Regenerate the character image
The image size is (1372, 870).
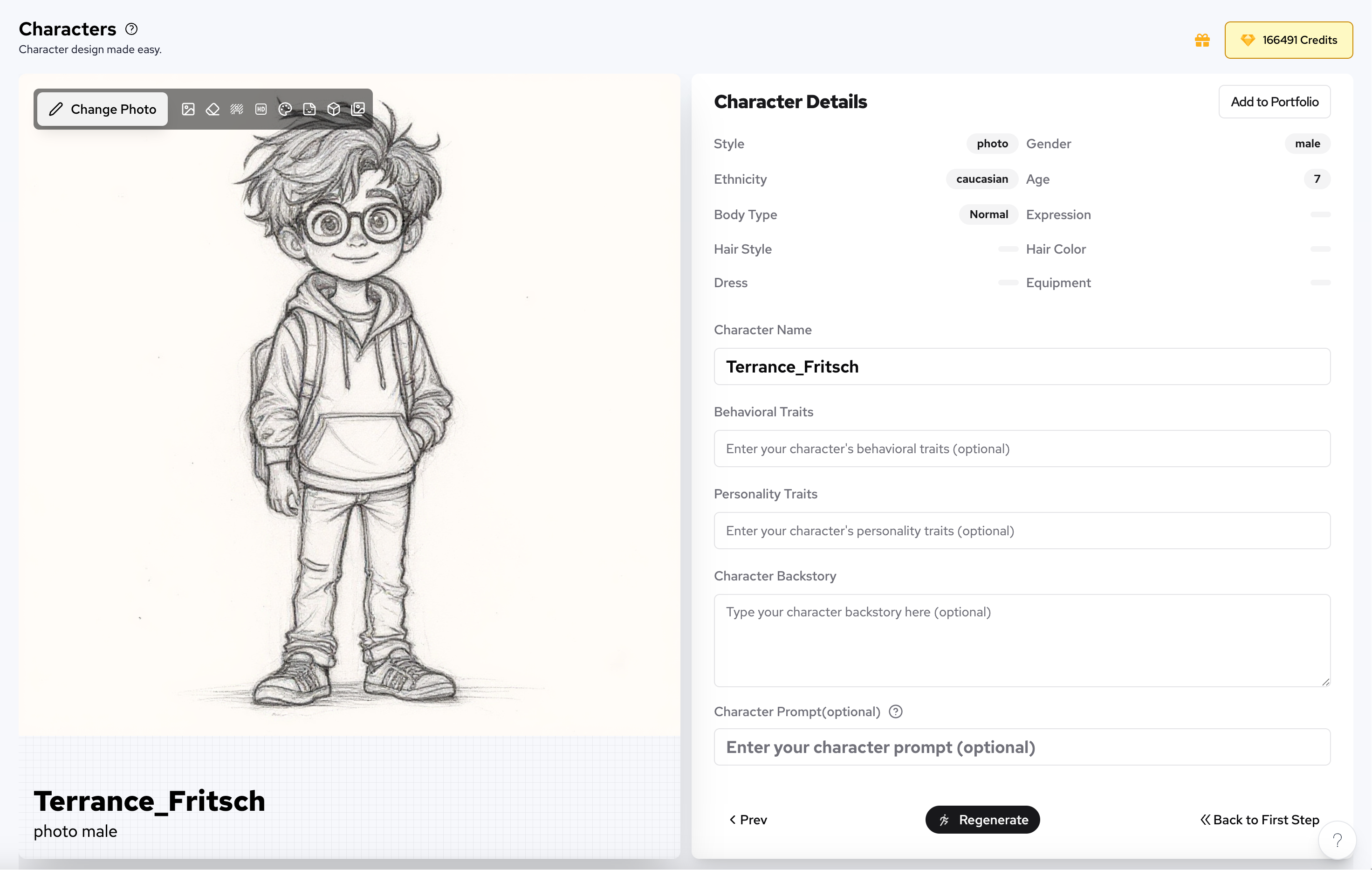coord(982,819)
